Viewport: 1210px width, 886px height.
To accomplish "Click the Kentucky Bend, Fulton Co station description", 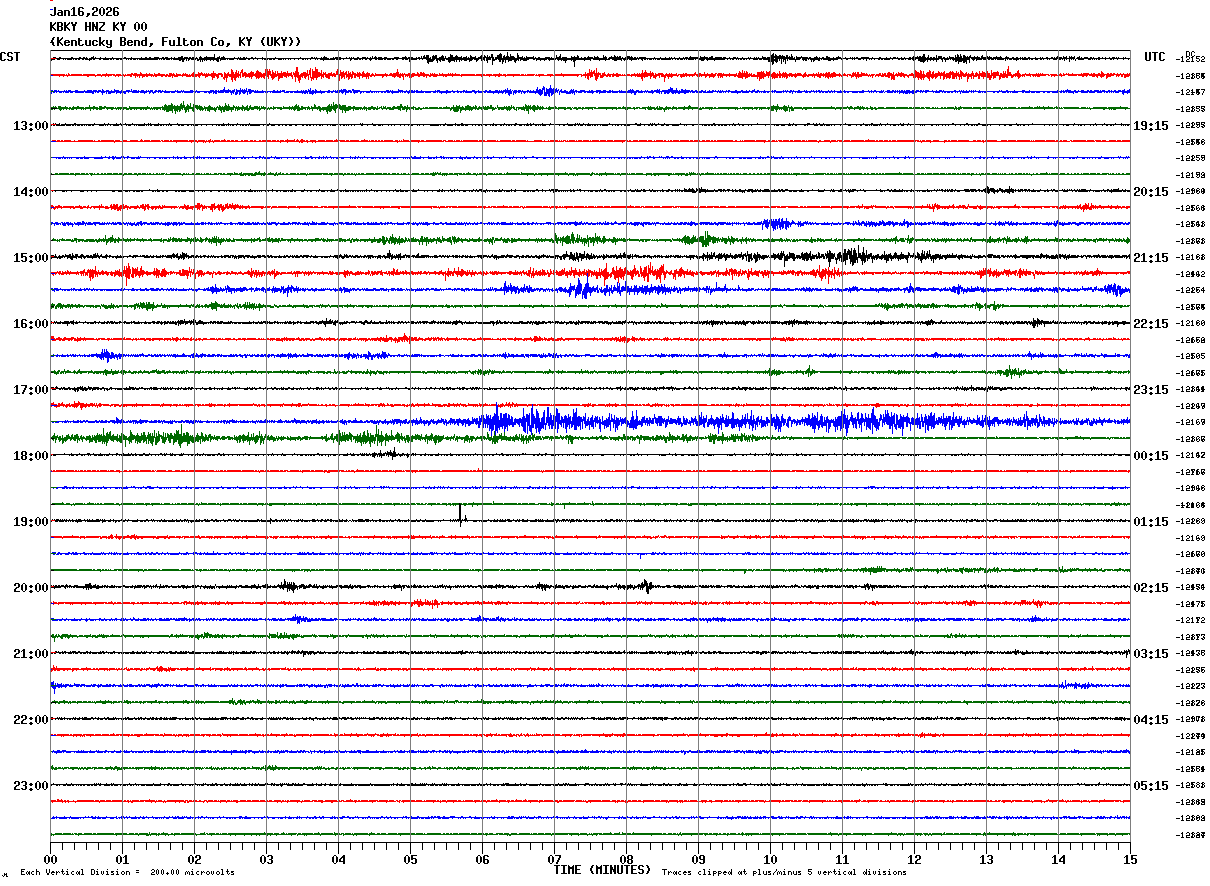I will tap(175, 42).
